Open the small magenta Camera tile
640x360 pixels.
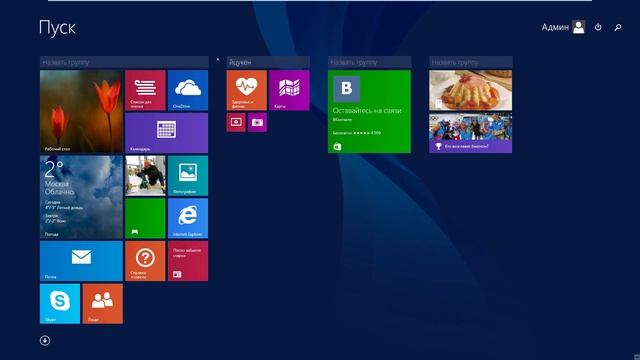tap(257, 122)
